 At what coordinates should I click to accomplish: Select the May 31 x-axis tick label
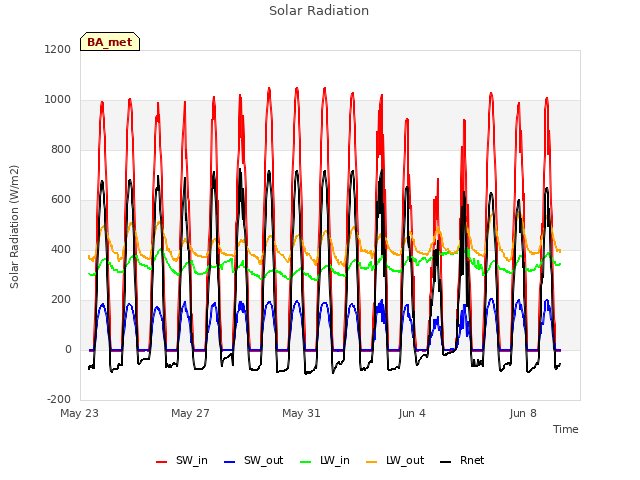pos(302,413)
